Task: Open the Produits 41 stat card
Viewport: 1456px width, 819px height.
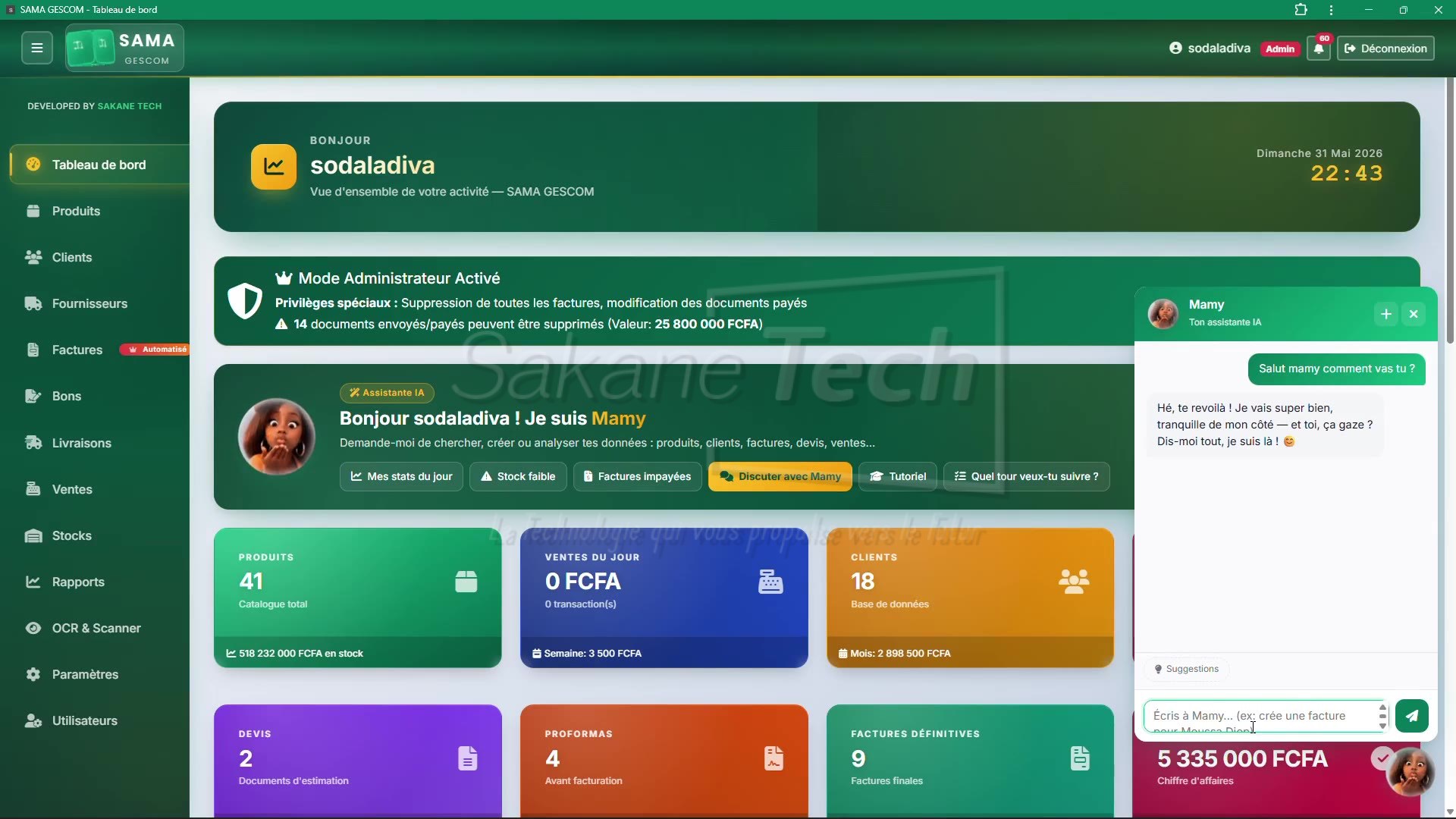Action: coord(358,598)
